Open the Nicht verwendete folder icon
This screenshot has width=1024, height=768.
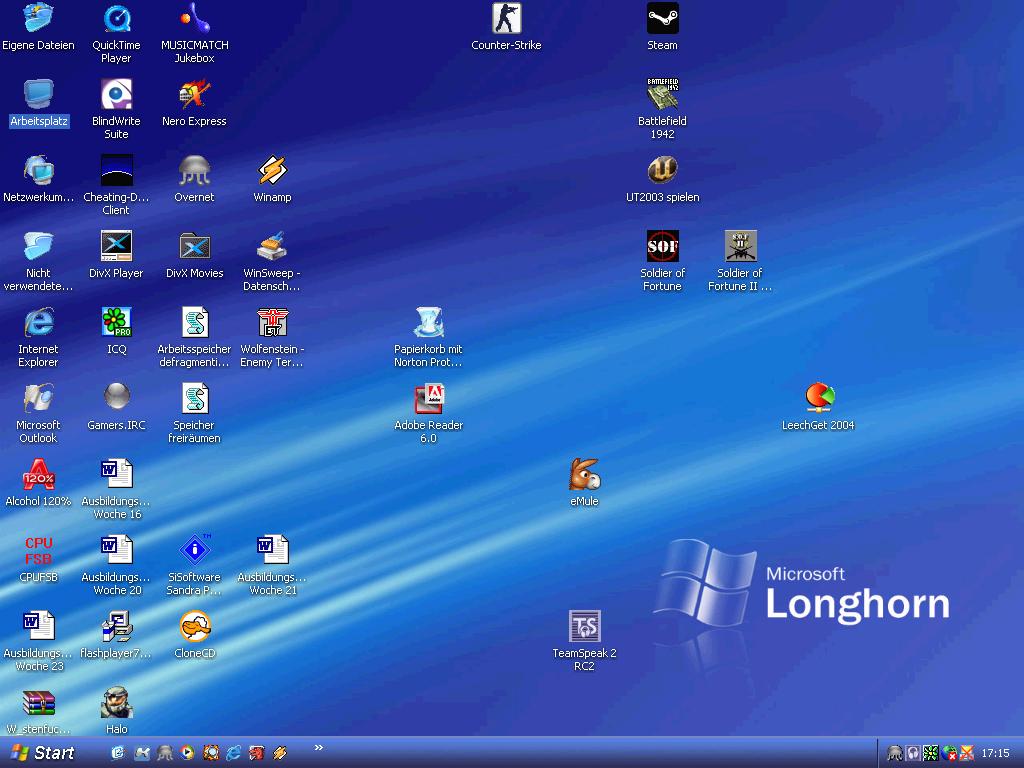[38, 246]
